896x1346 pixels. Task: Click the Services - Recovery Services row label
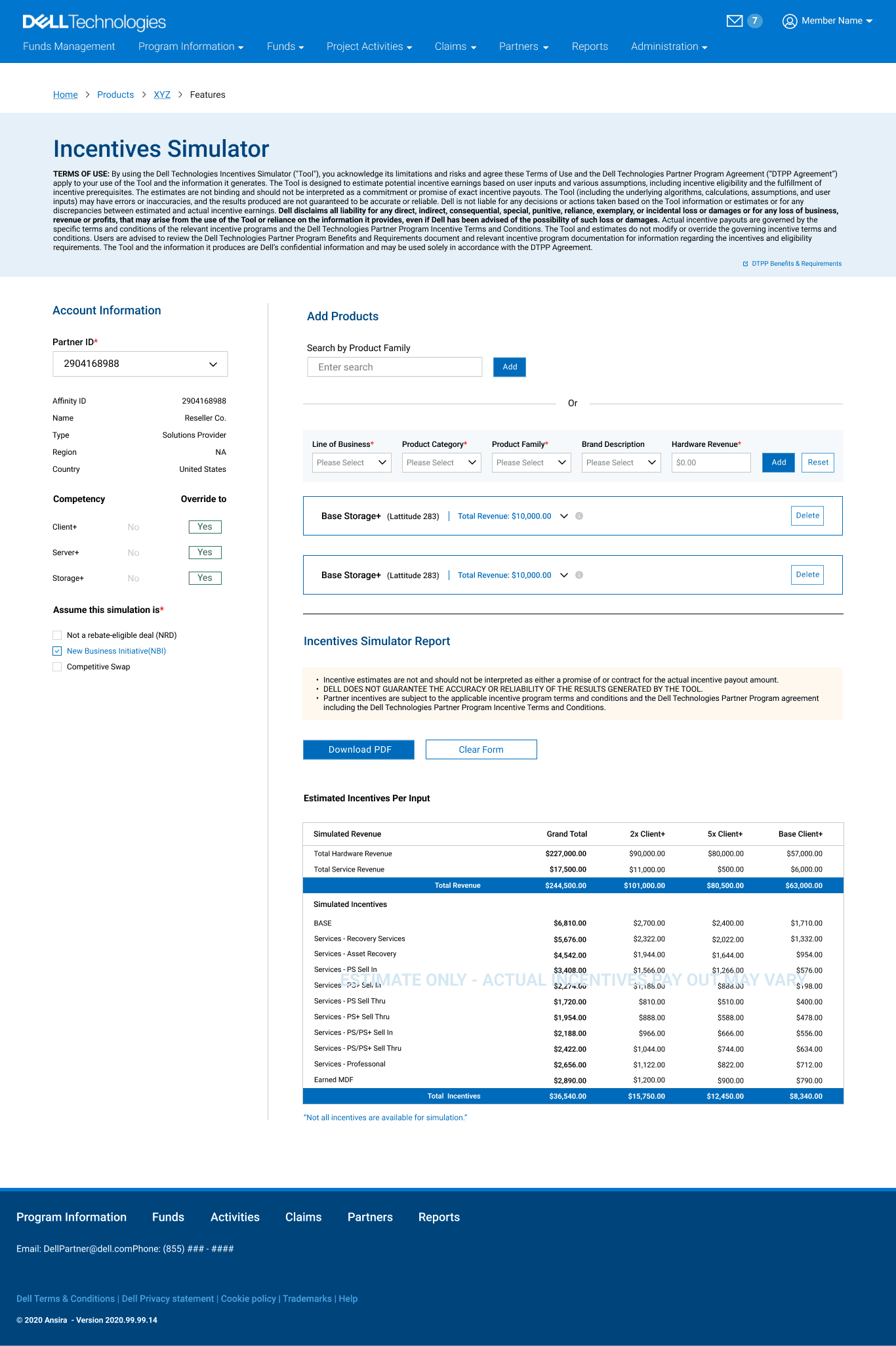pyautogui.click(x=359, y=939)
